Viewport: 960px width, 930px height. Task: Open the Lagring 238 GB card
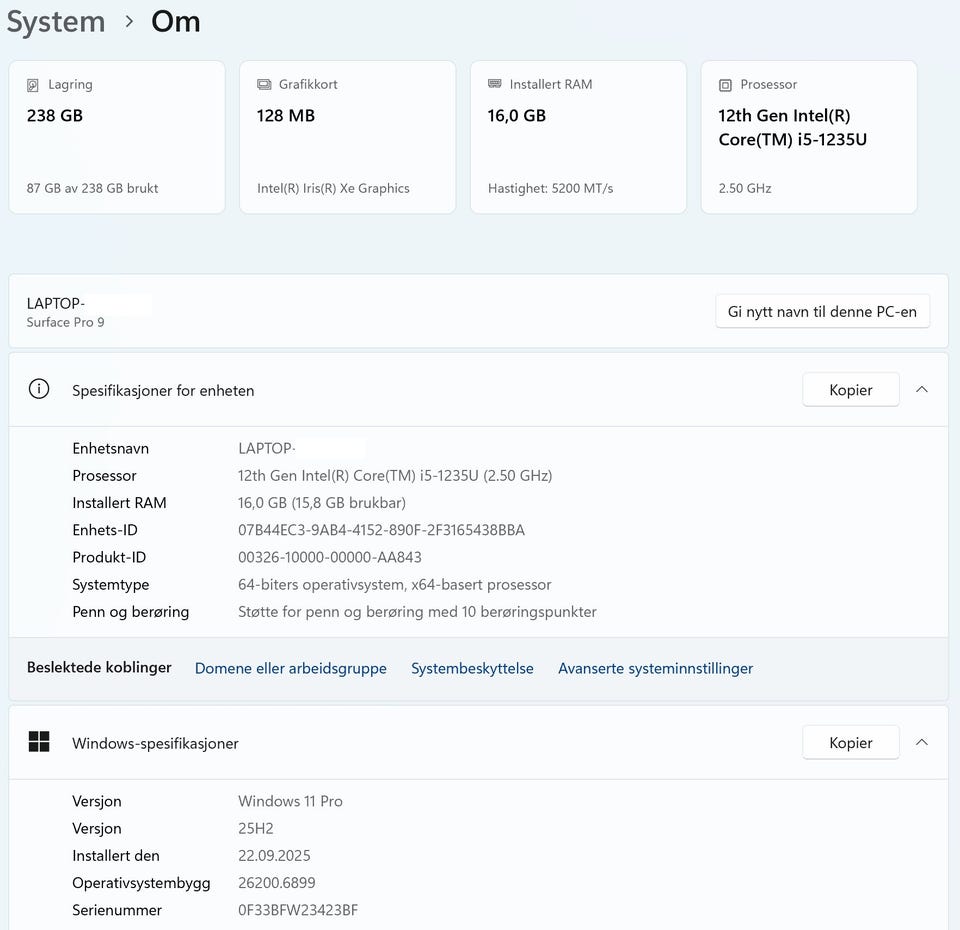(x=117, y=137)
